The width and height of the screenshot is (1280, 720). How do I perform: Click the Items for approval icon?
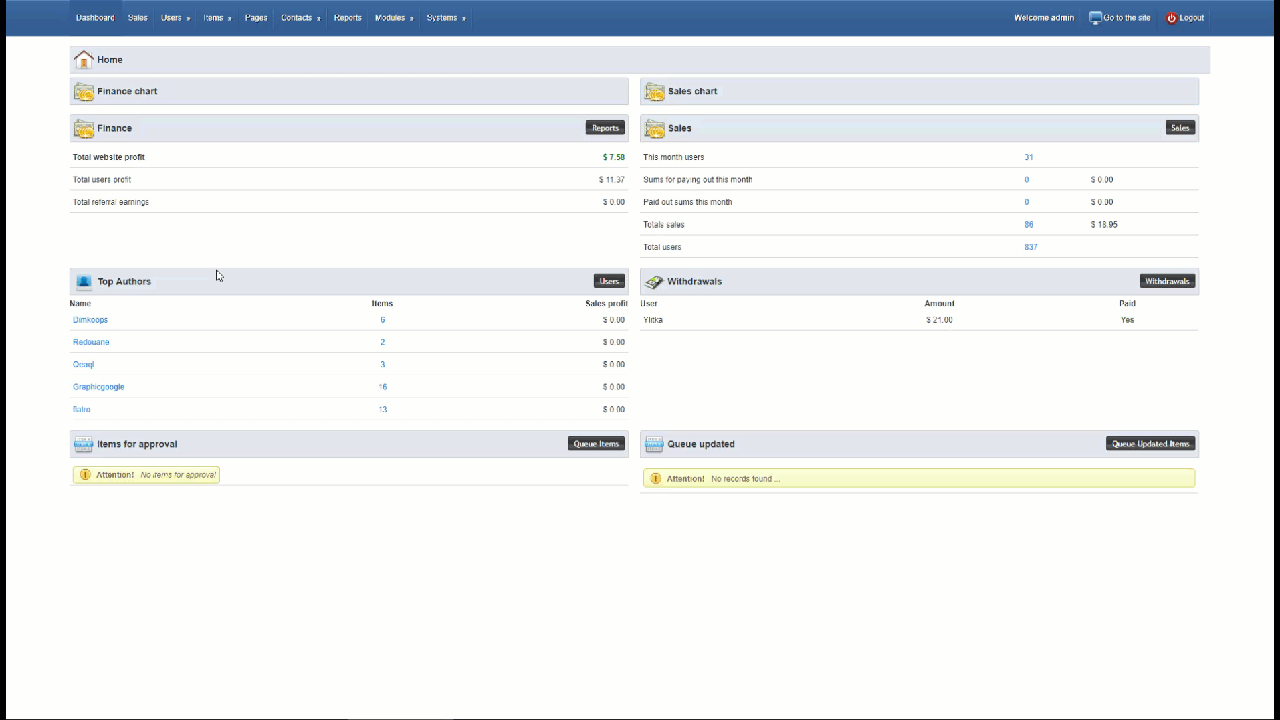click(84, 444)
